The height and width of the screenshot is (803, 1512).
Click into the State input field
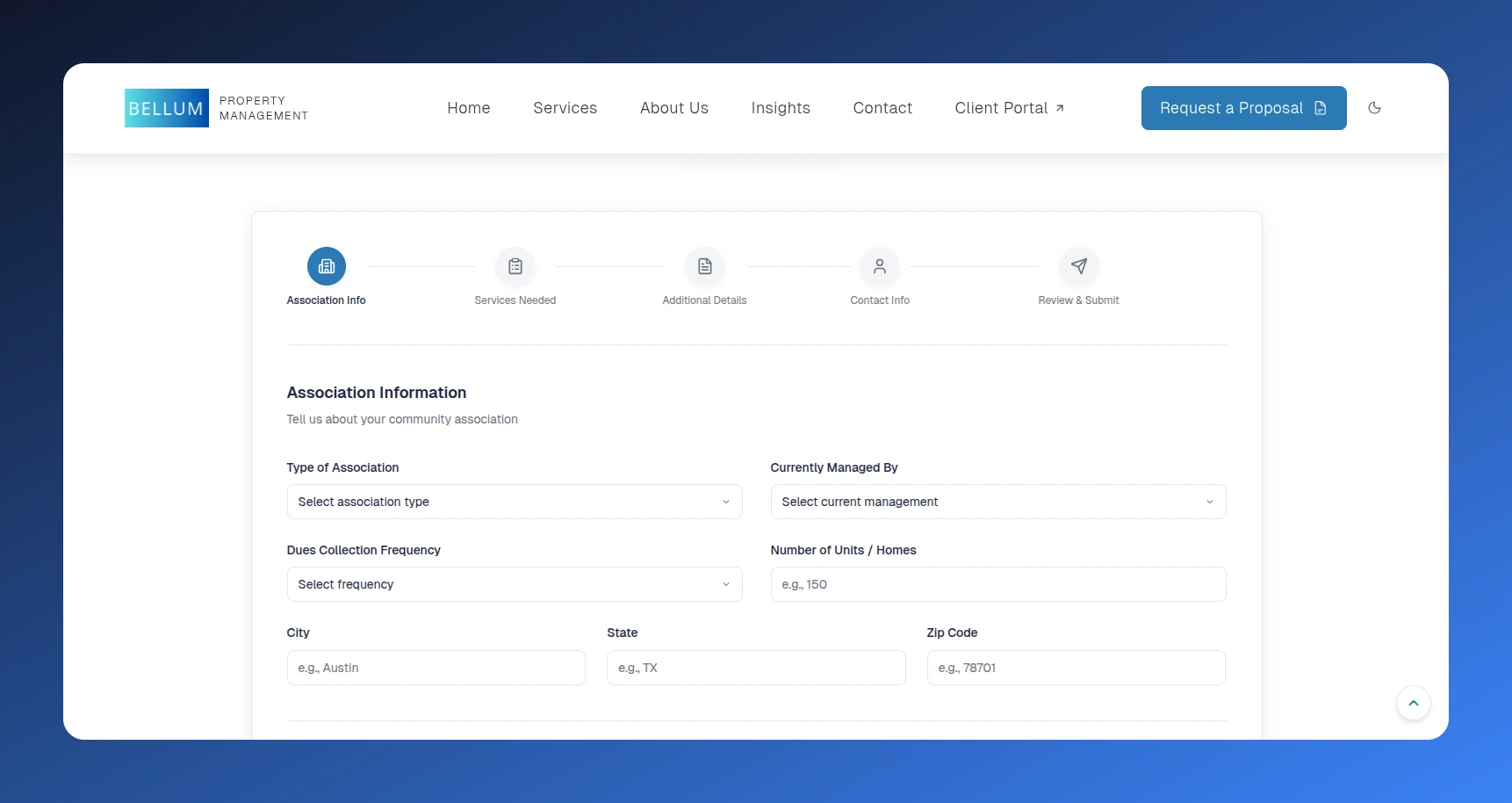[756, 668]
